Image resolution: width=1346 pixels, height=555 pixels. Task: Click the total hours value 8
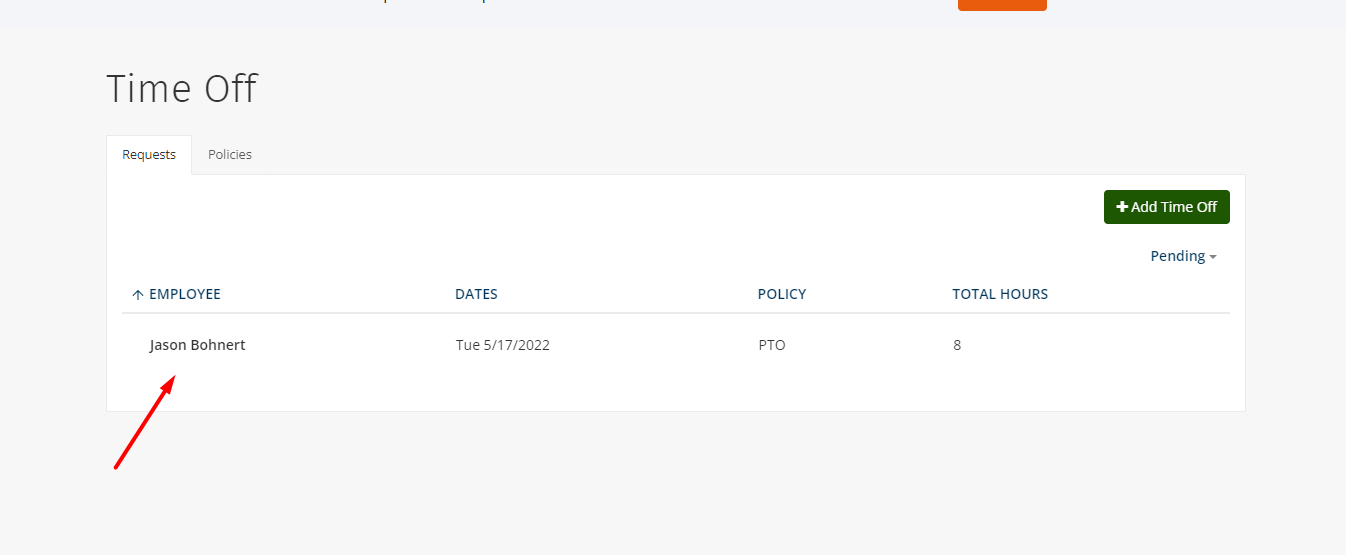(957, 345)
